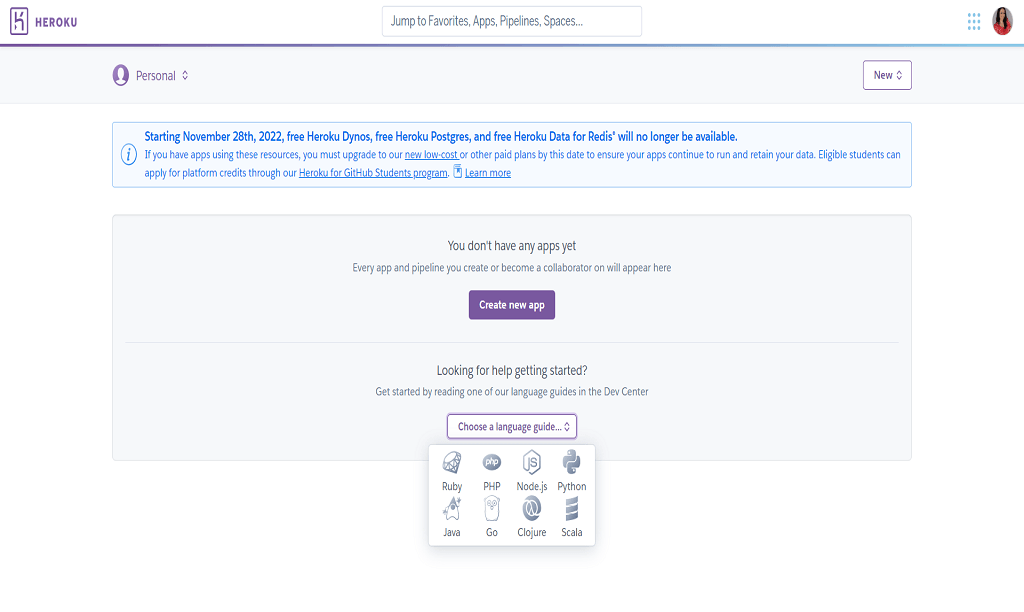Open the Python language guide
Image resolution: width=1024 pixels, height=612 pixels.
[x=571, y=471]
